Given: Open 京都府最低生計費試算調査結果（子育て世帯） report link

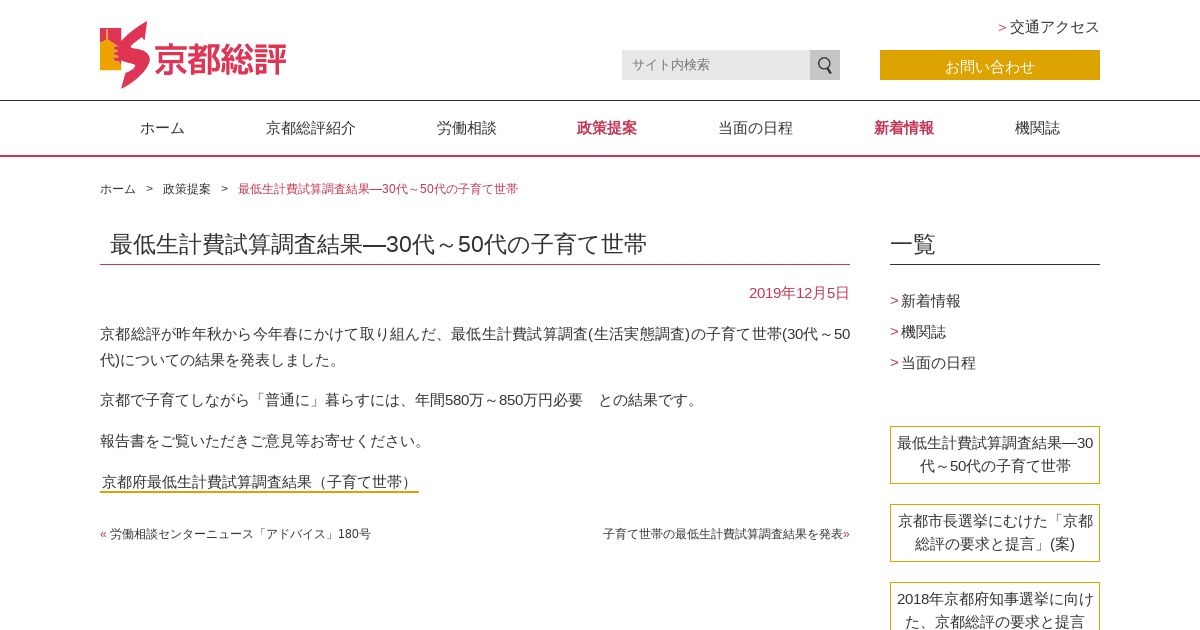Looking at the screenshot, I should click(259, 482).
